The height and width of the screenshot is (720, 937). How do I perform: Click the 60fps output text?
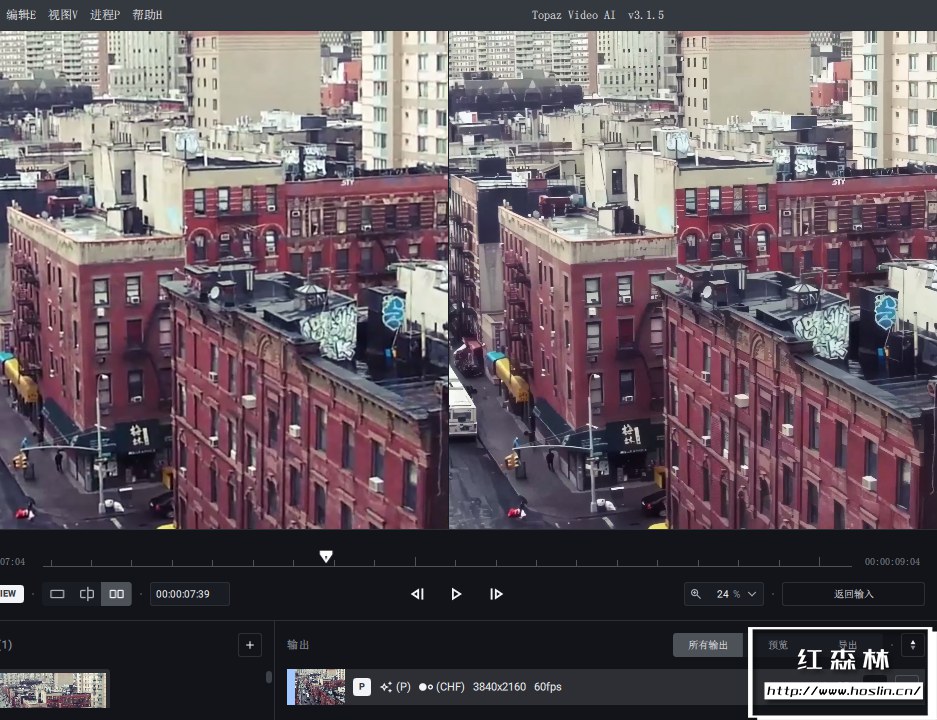tap(547, 687)
